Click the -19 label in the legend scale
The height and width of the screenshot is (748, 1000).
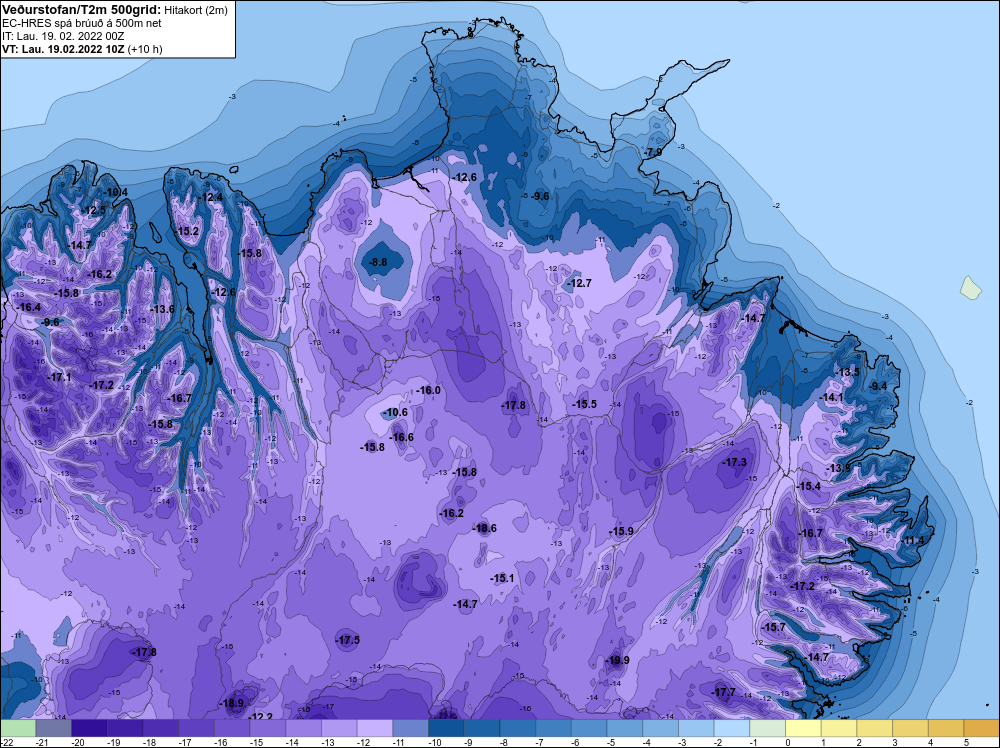click(x=114, y=742)
